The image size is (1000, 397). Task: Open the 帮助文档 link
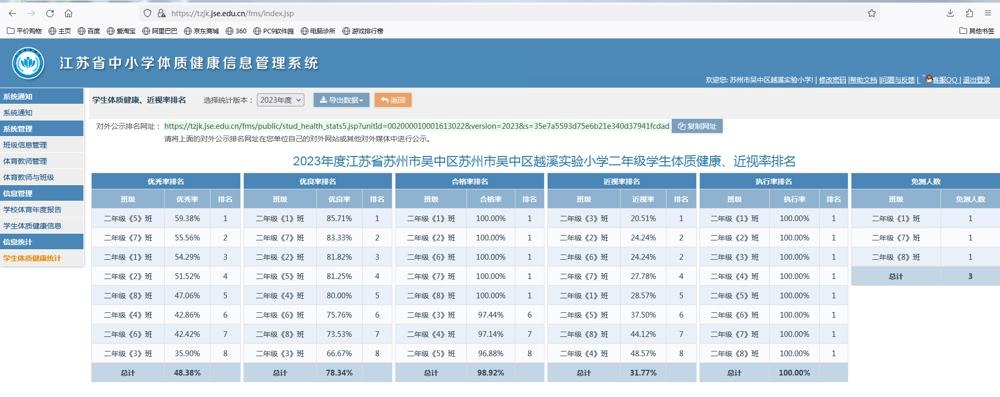click(864, 80)
